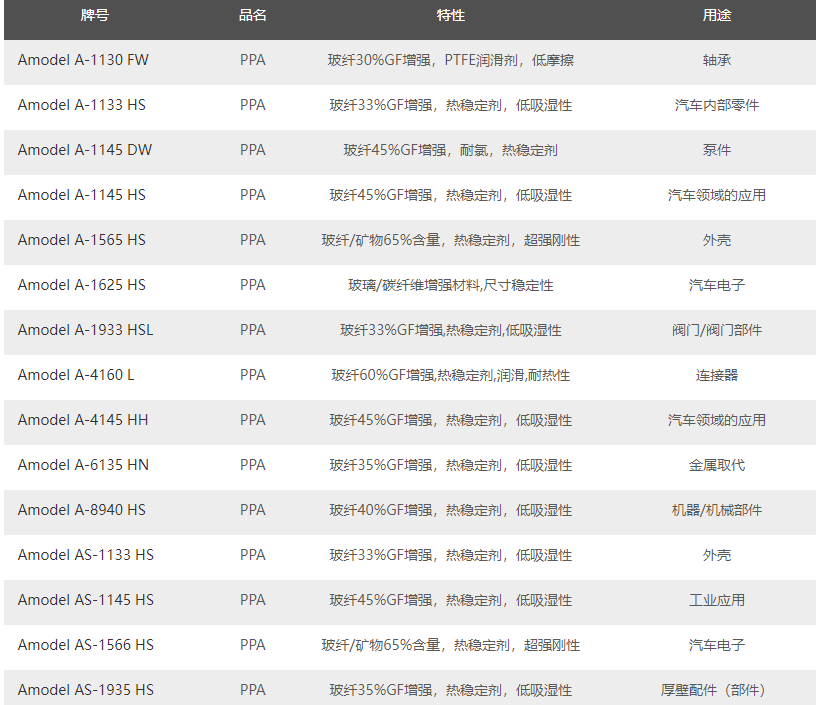
Task: Click the 牌号 column header
Action: [x=95, y=16]
